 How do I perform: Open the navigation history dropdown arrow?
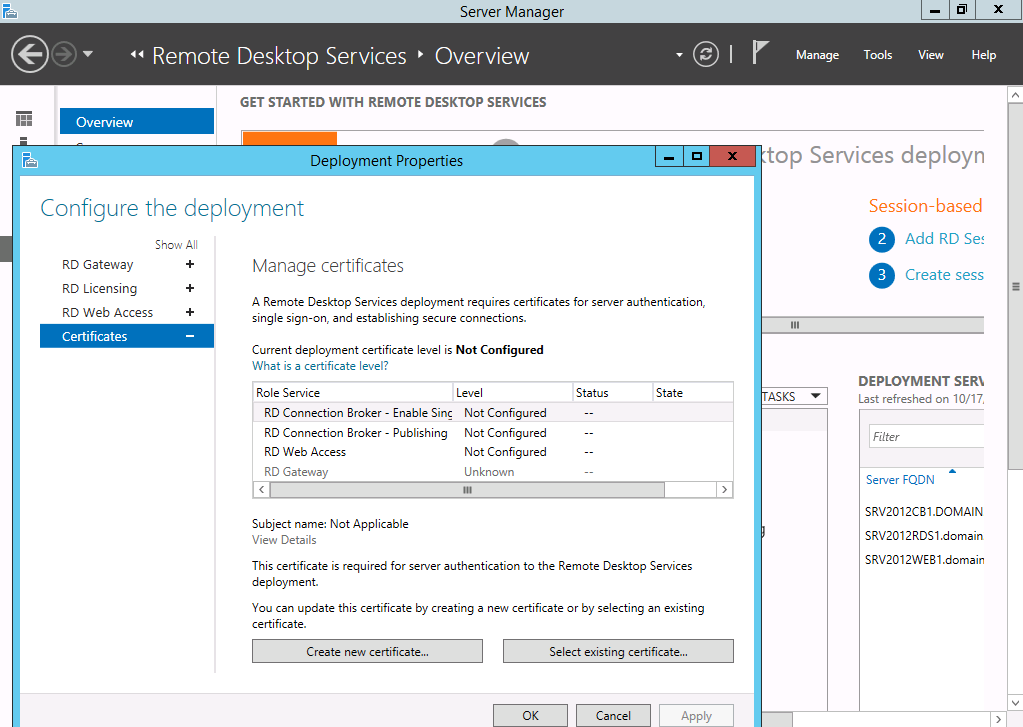[x=88, y=54]
